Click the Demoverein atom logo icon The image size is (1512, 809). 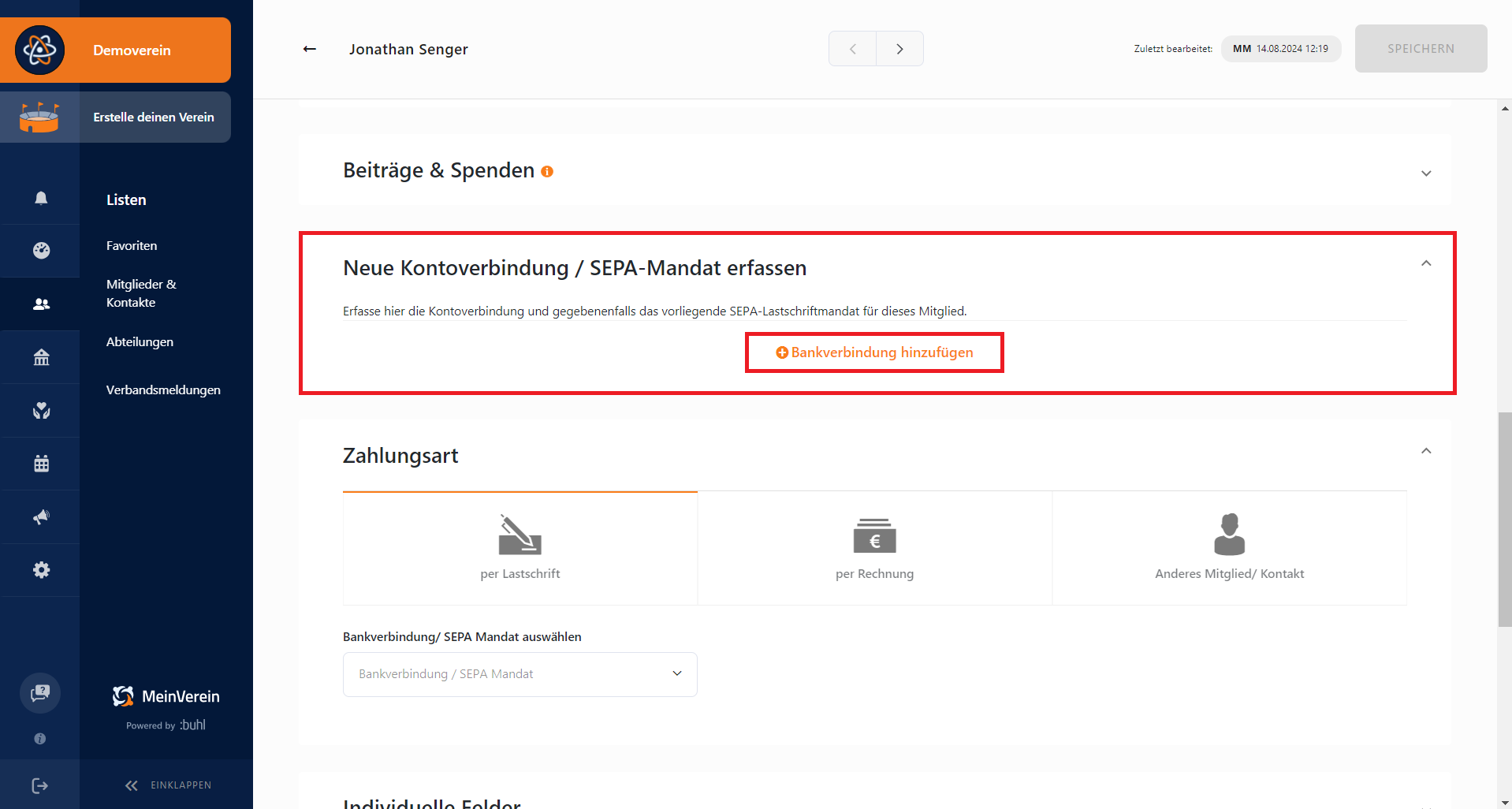click(x=39, y=50)
